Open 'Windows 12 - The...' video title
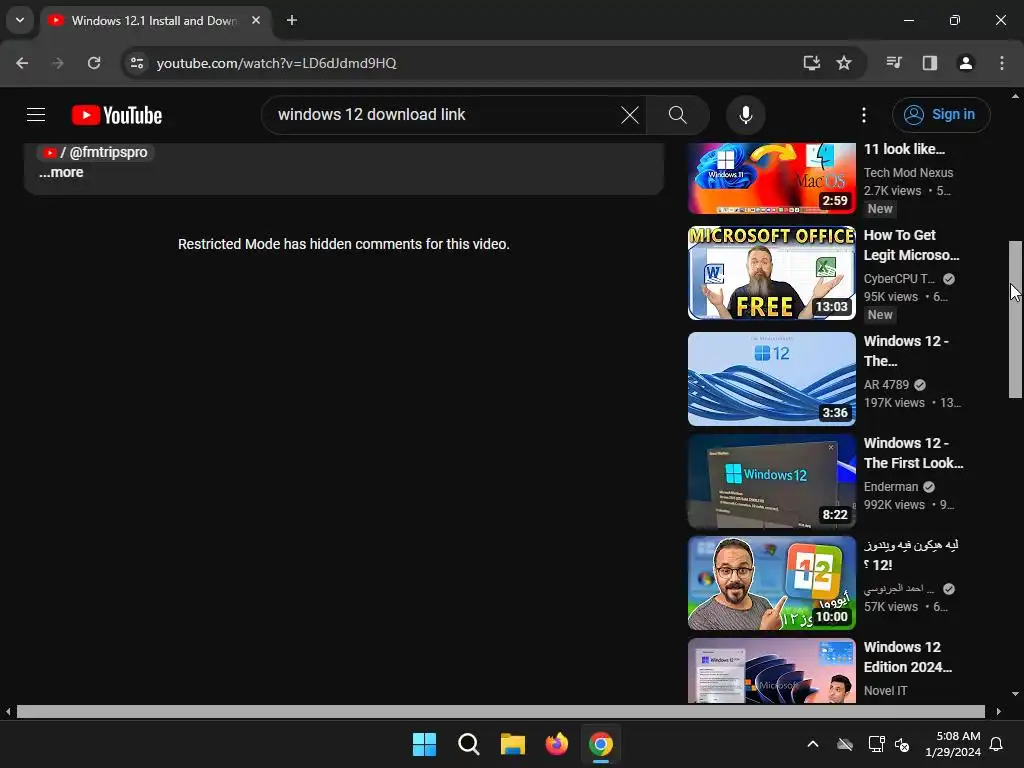Screen dimensions: 1024x768 [906, 351]
